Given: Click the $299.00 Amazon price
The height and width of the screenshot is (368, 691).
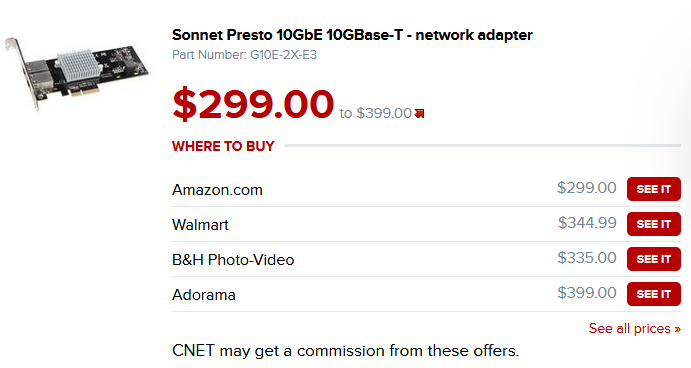Looking at the screenshot, I should 587,188.
